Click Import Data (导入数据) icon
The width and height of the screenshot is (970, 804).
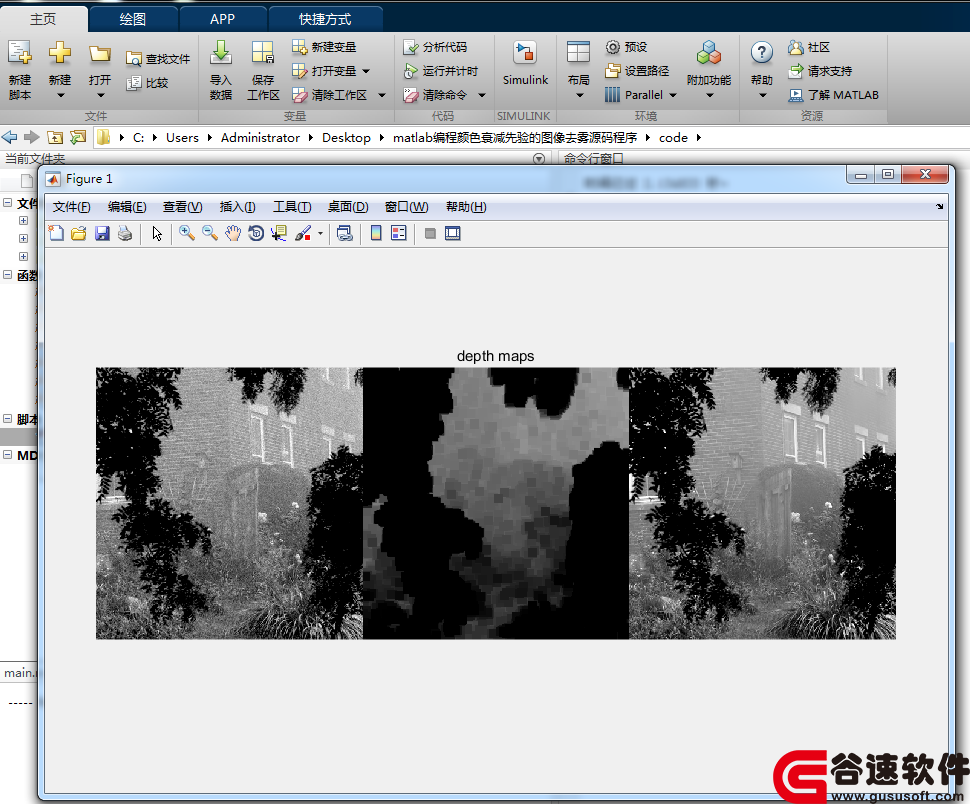point(221,53)
